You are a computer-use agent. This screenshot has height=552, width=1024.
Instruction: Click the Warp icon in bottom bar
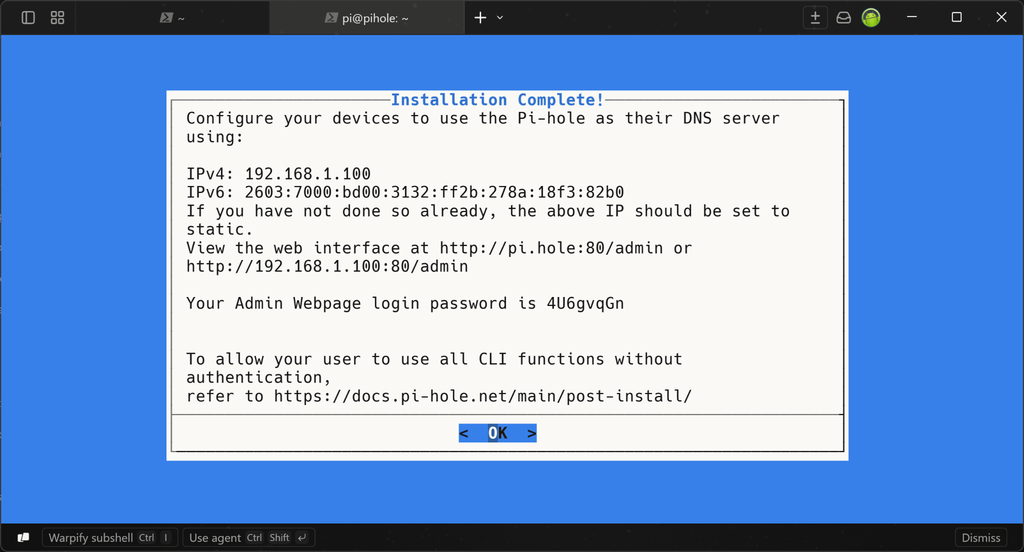pos(24,537)
